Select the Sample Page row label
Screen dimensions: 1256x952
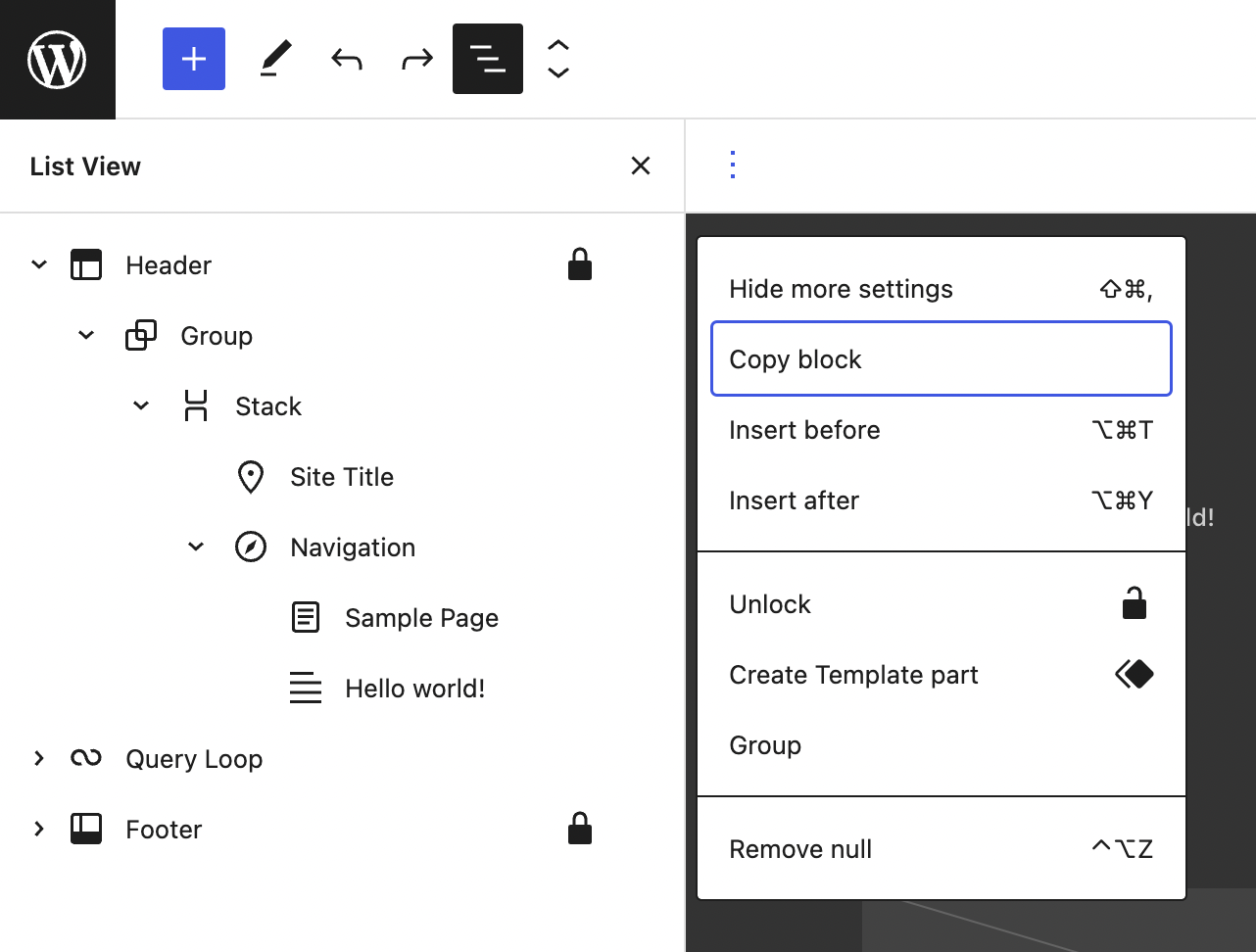[x=421, y=618]
